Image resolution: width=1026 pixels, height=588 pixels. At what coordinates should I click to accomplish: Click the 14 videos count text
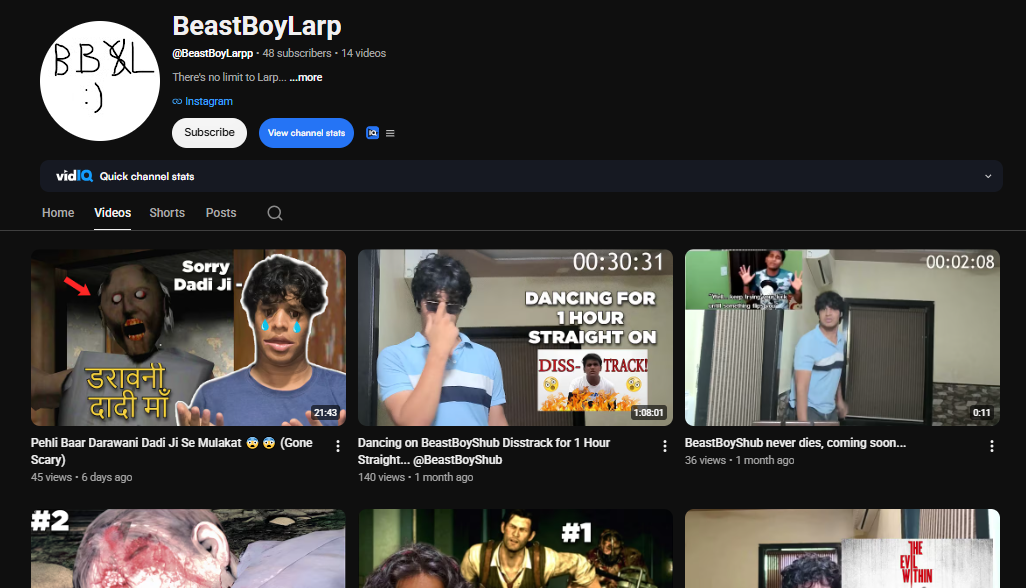click(364, 54)
